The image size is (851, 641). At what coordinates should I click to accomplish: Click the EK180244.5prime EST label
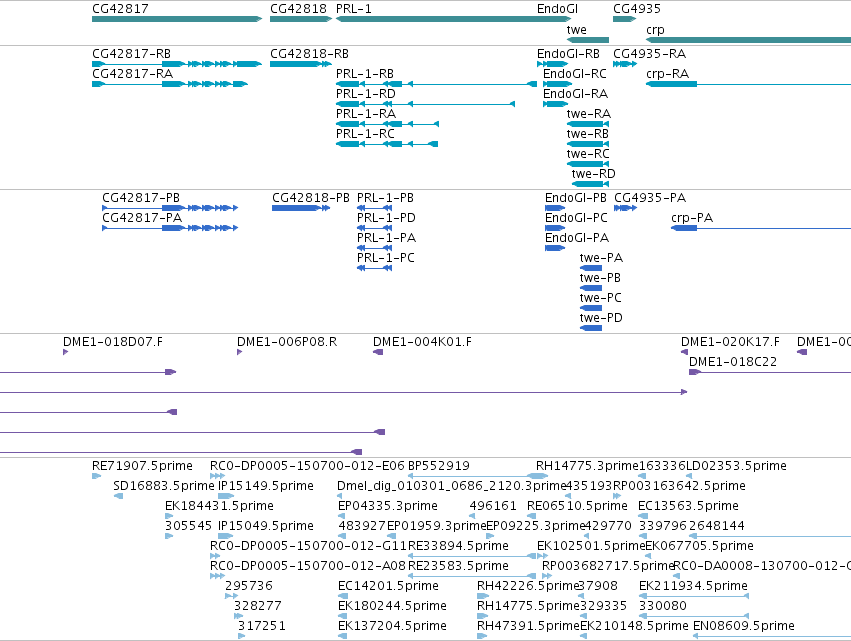coord(392,606)
